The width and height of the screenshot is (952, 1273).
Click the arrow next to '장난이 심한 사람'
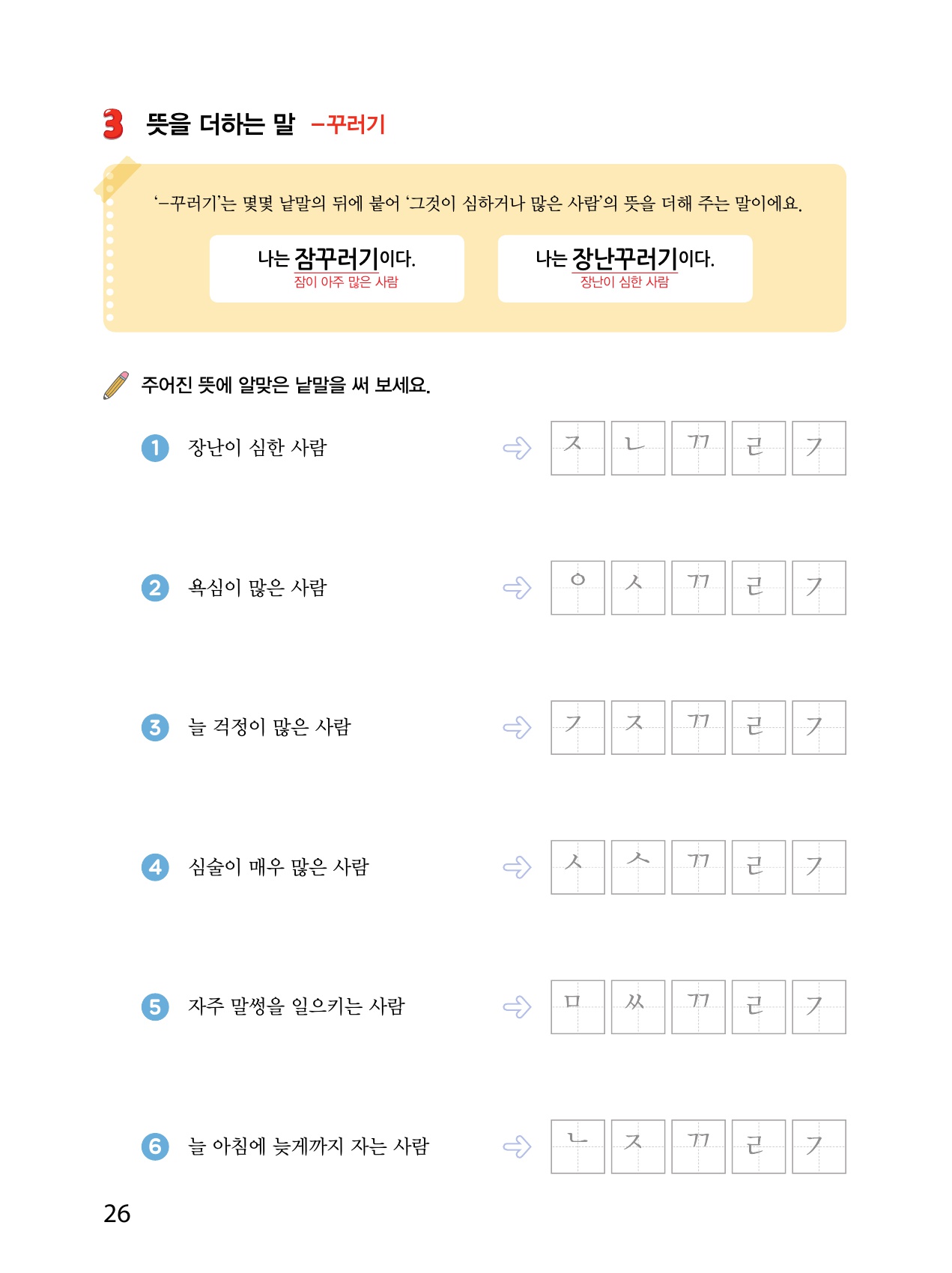517,449
